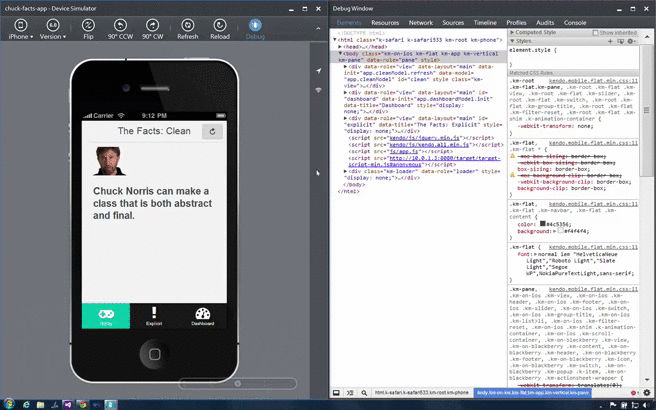Open the DevTools settings gear

point(647,392)
